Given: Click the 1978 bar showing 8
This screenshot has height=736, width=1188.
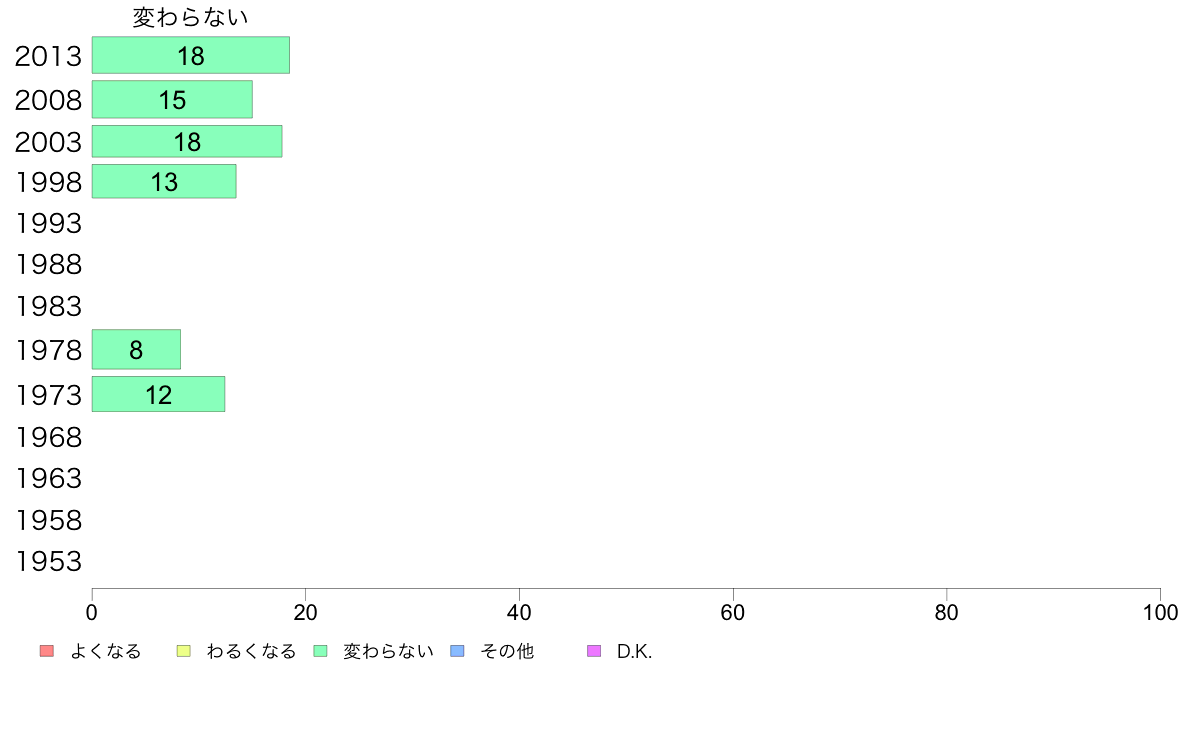Looking at the screenshot, I should (136, 350).
